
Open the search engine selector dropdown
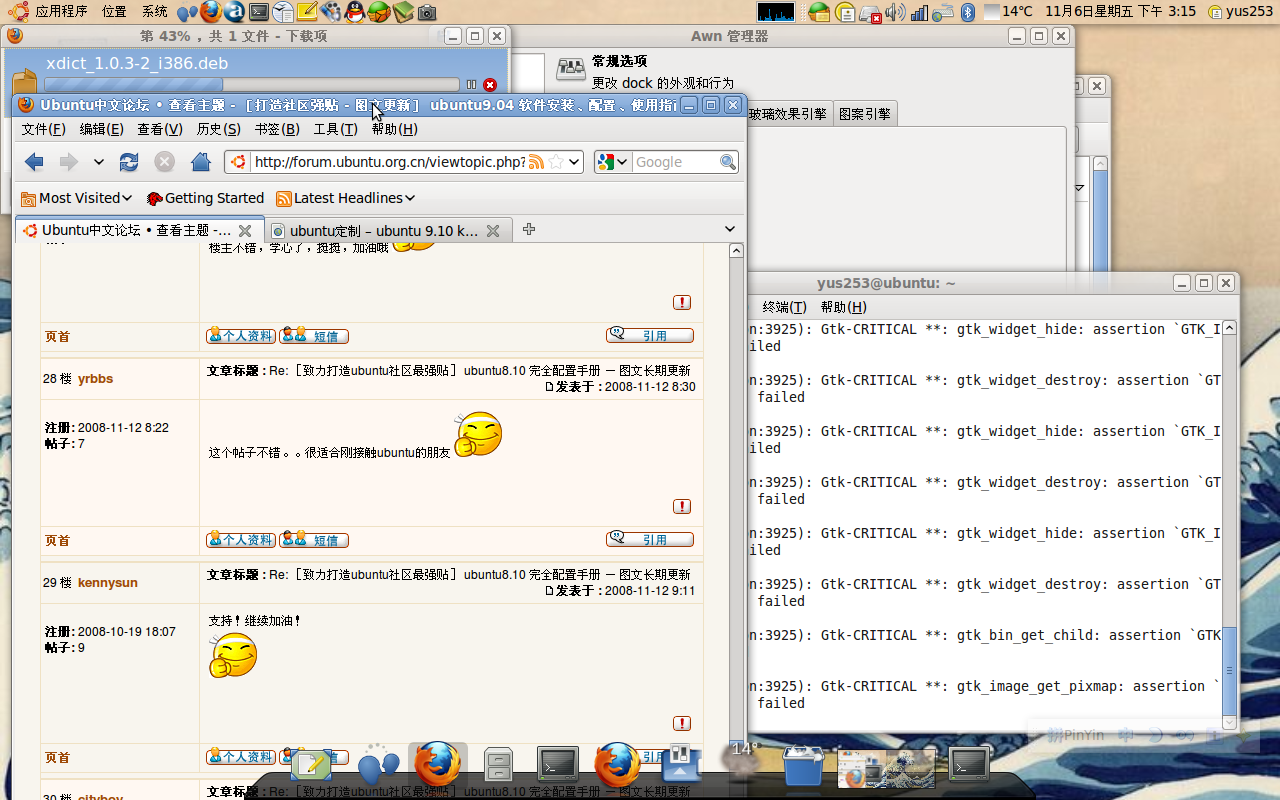[x=612, y=162]
